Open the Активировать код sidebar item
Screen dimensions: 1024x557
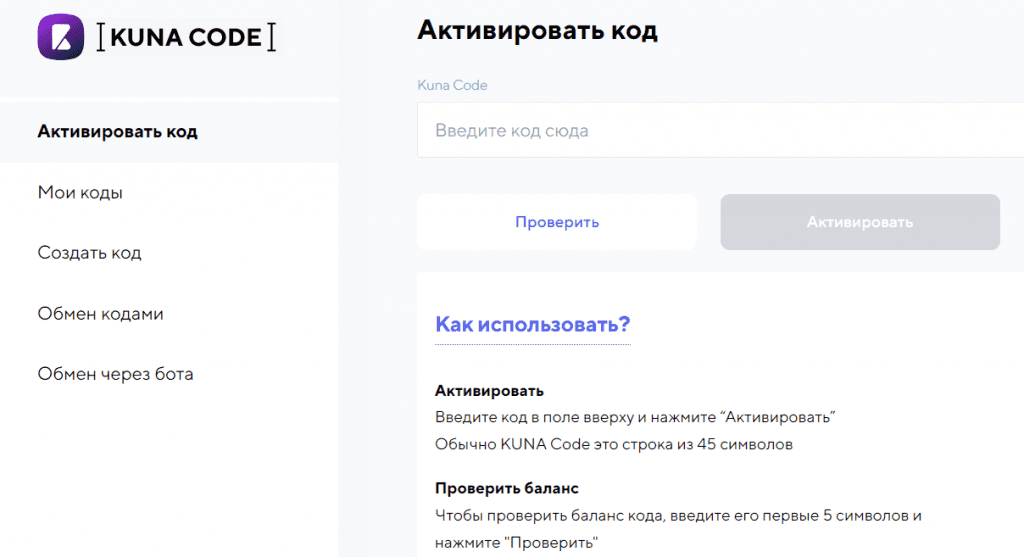click(x=169, y=131)
